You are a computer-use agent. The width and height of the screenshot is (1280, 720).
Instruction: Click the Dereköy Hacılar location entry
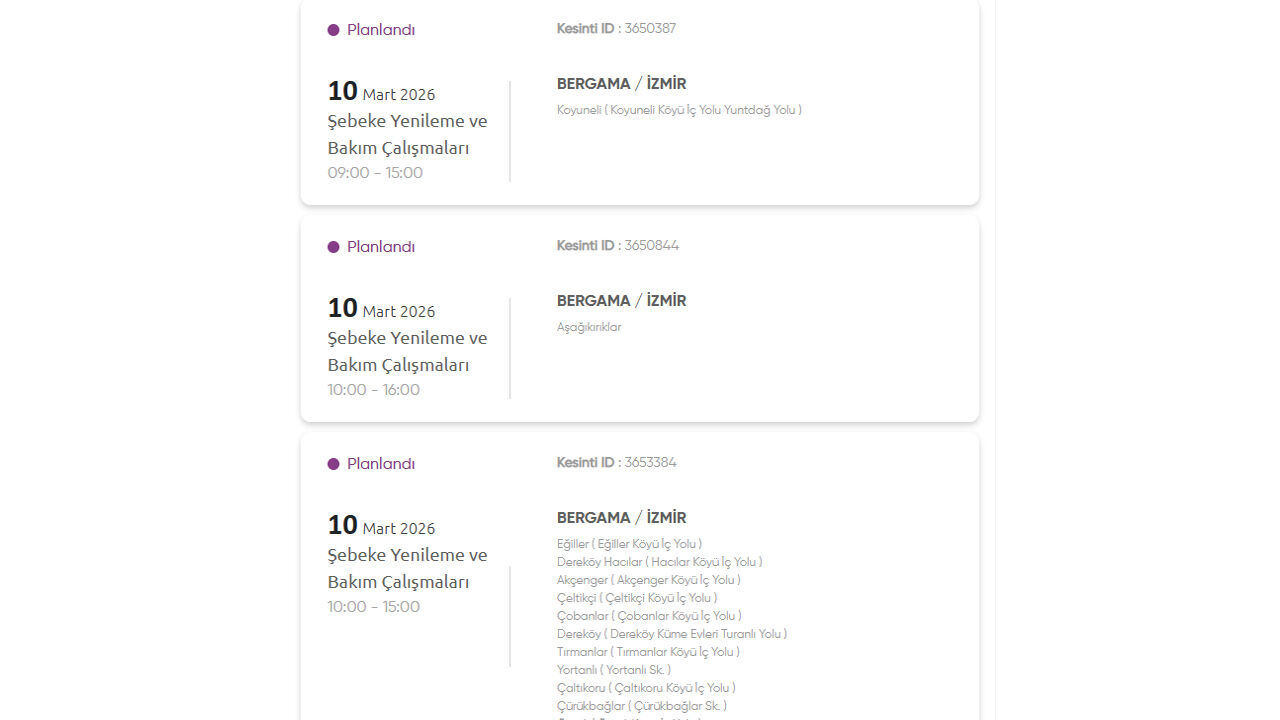659,562
